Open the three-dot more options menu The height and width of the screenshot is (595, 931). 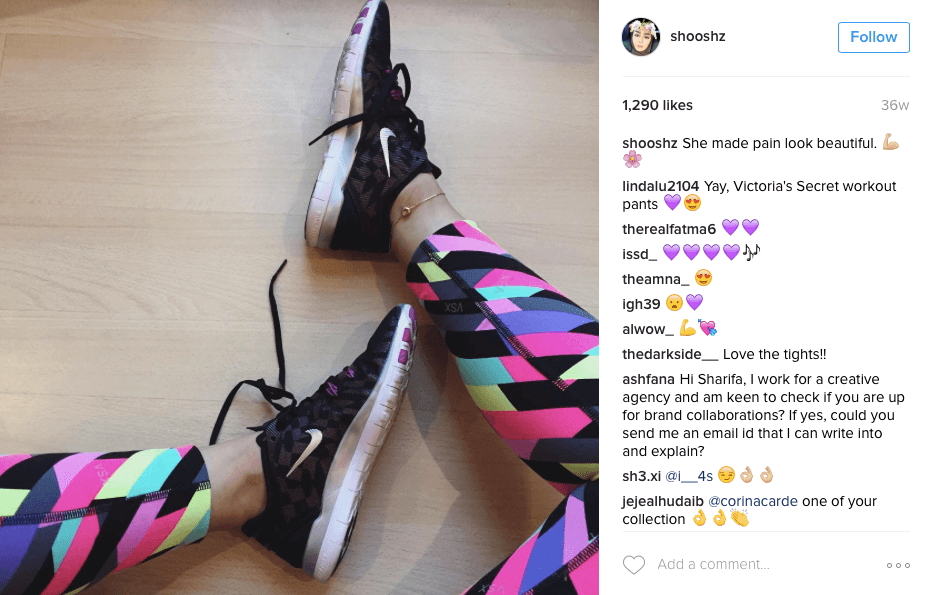898,565
